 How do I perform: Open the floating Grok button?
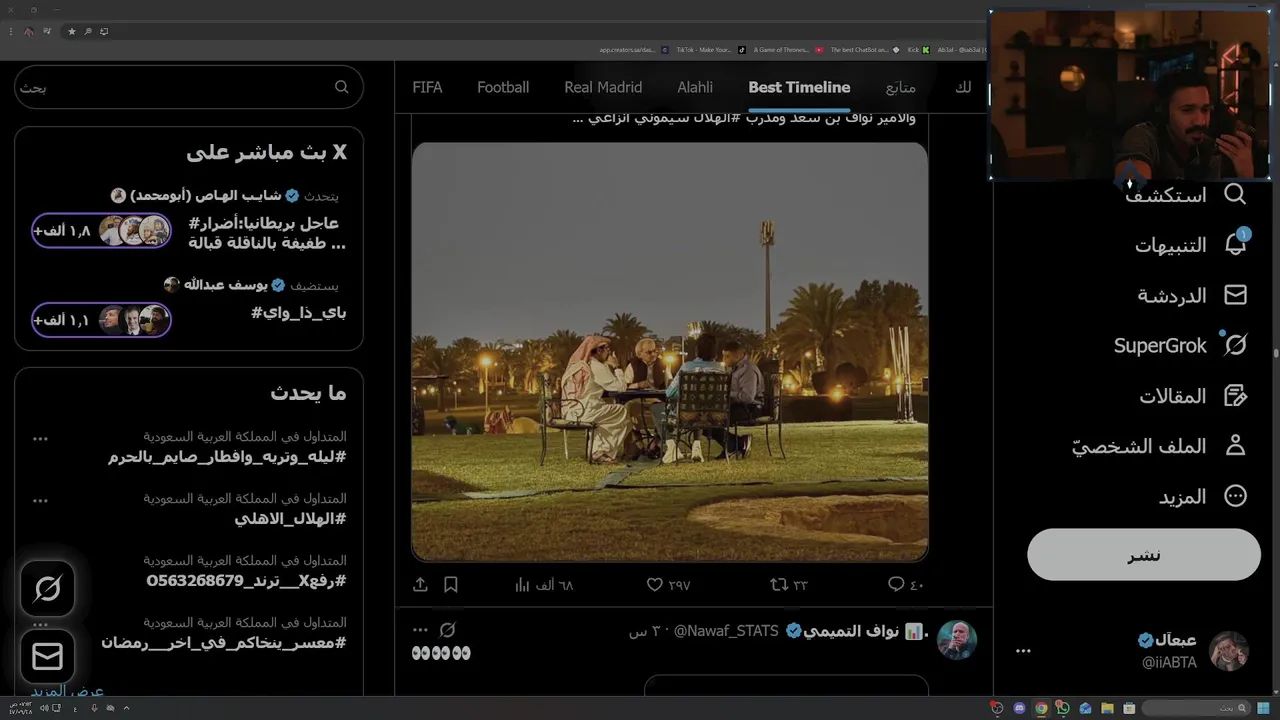pos(47,588)
